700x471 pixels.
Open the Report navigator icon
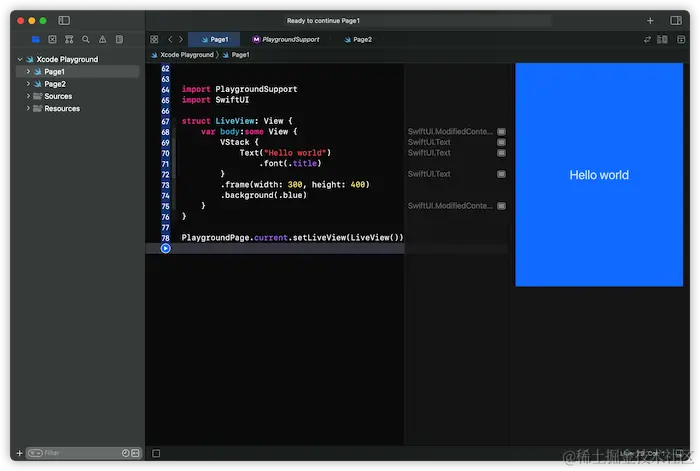(x=119, y=39)
